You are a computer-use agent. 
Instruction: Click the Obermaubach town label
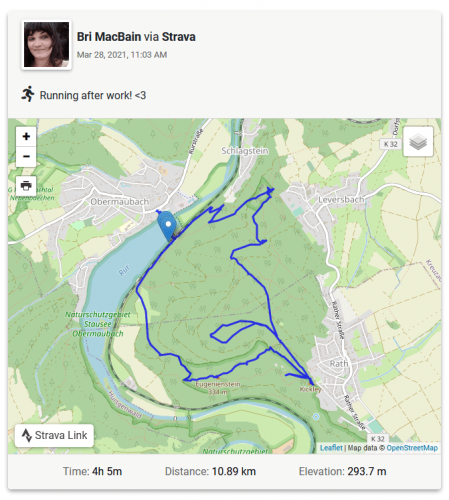coord(119,202)
